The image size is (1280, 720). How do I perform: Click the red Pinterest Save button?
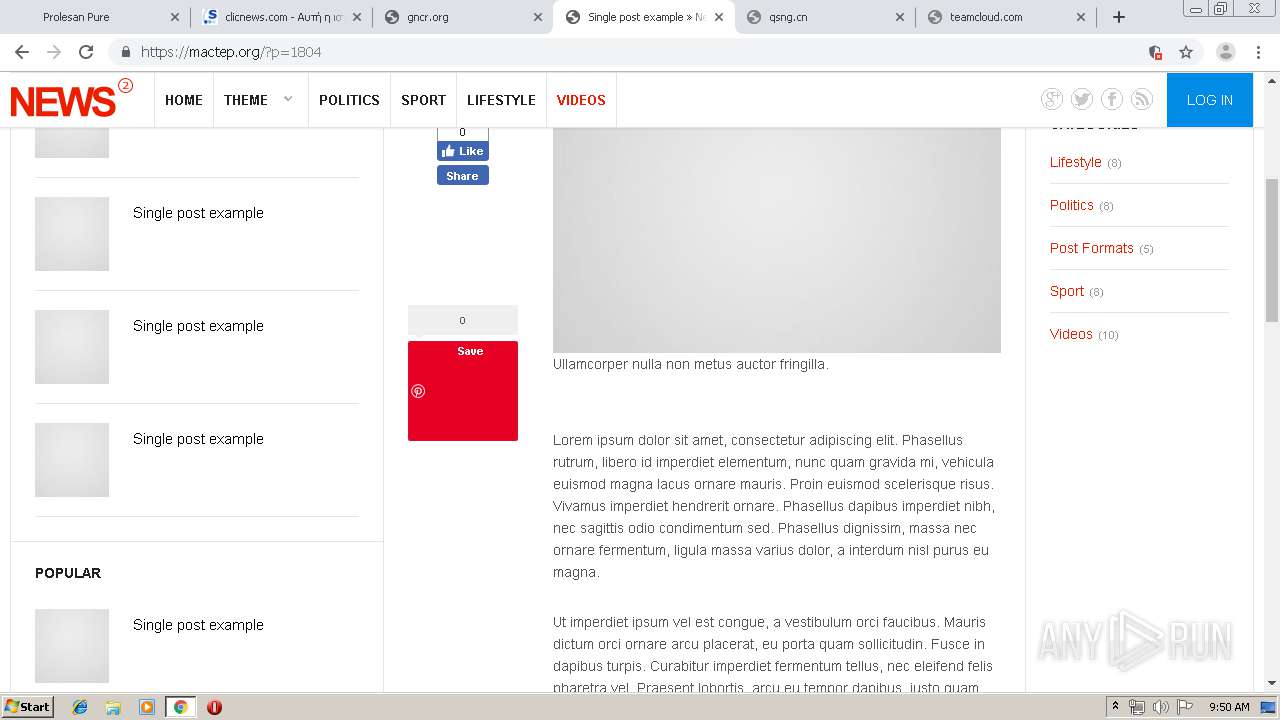click(463, 391)
